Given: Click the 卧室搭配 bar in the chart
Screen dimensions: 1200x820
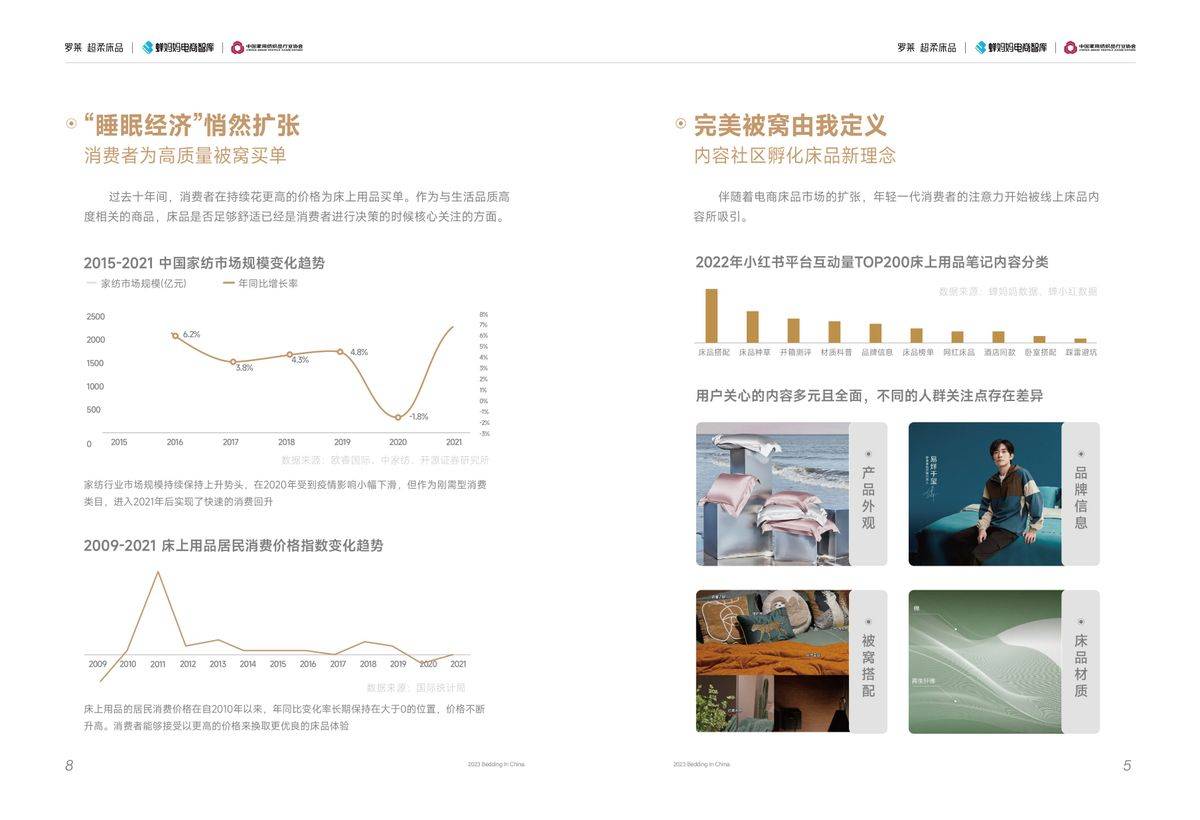Looking at the screenshot, I should (x=1040, y=340).
